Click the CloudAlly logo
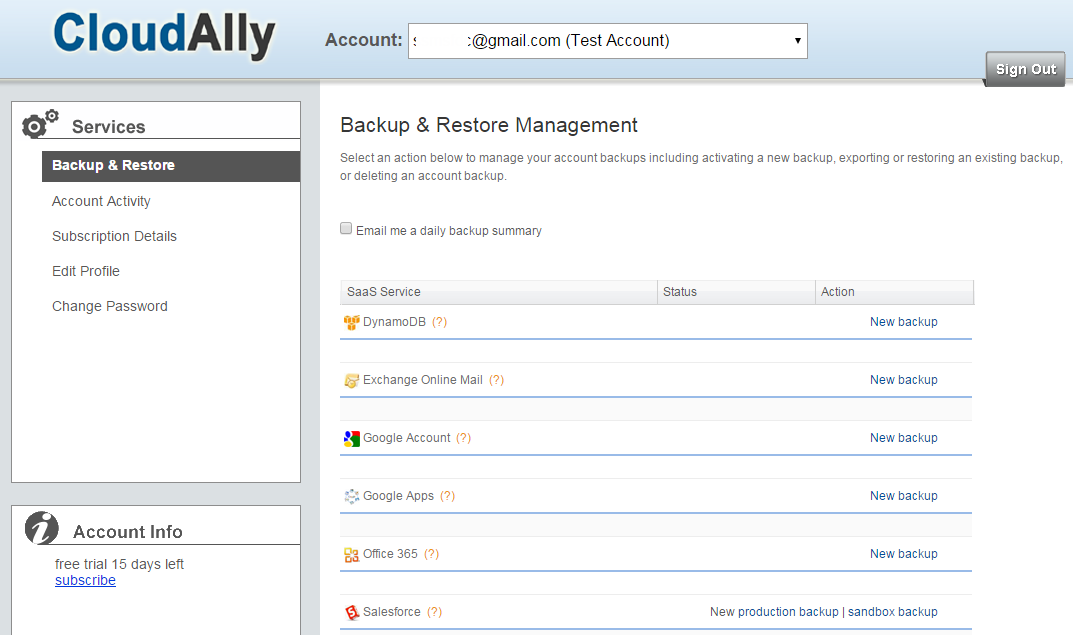1073x635 pixels. (163, 33)
